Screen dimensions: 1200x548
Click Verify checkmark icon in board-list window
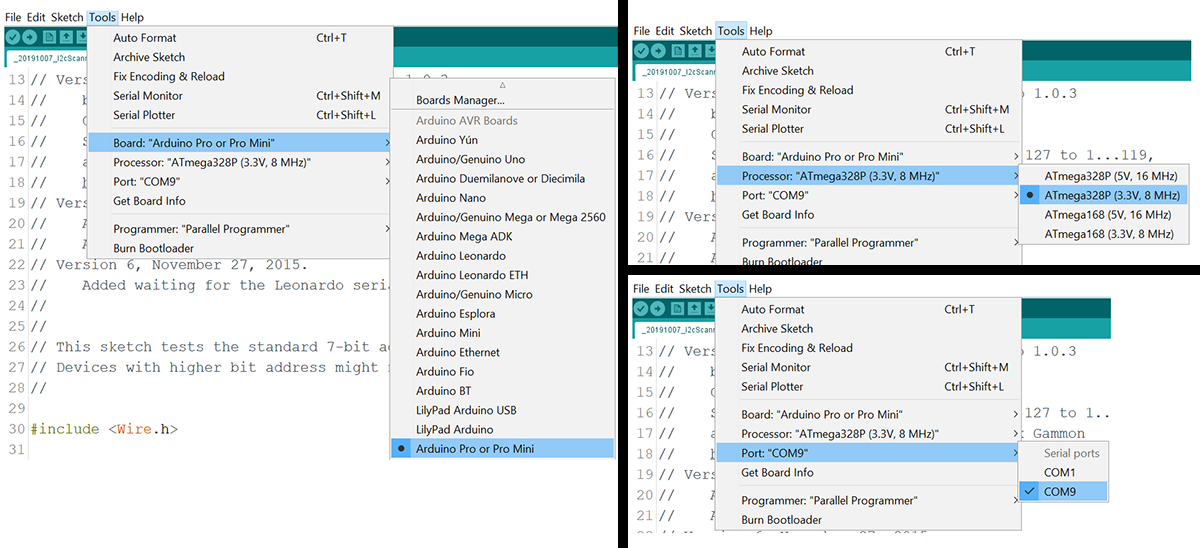(13, 37)
